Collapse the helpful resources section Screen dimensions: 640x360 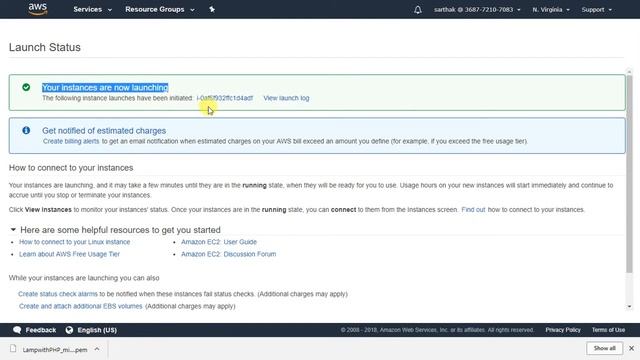(13, 230)
